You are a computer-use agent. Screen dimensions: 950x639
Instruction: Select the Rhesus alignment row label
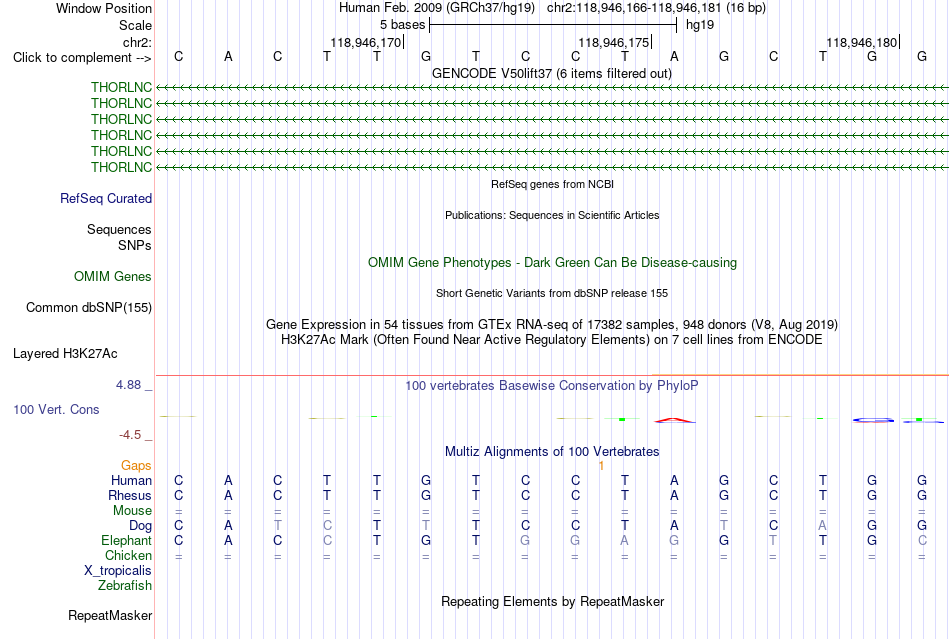pyautogui.click(x=130, y=495)
